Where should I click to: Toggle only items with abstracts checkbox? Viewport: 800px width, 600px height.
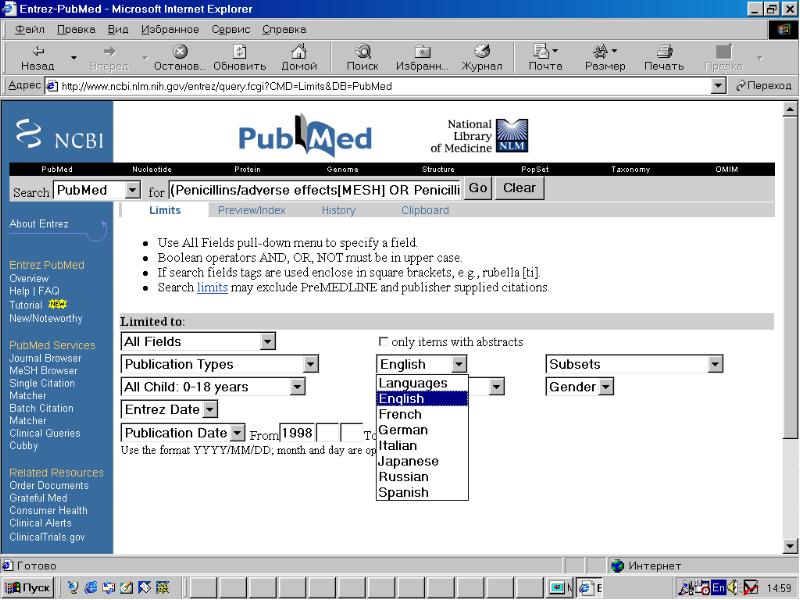click(x=383, y=341)
